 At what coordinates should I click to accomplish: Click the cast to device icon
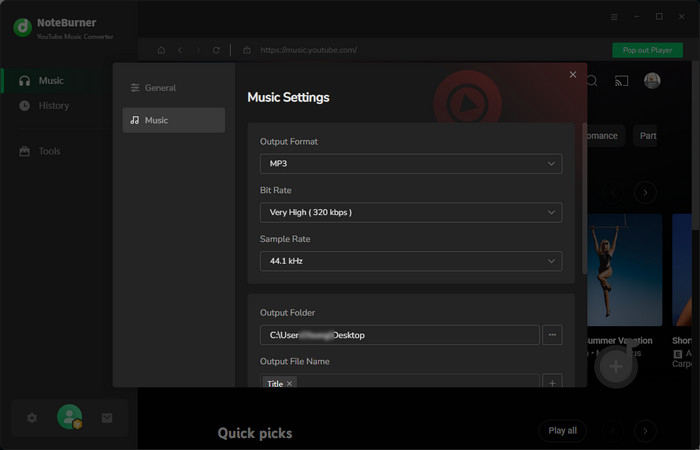(x=620, y=81)
